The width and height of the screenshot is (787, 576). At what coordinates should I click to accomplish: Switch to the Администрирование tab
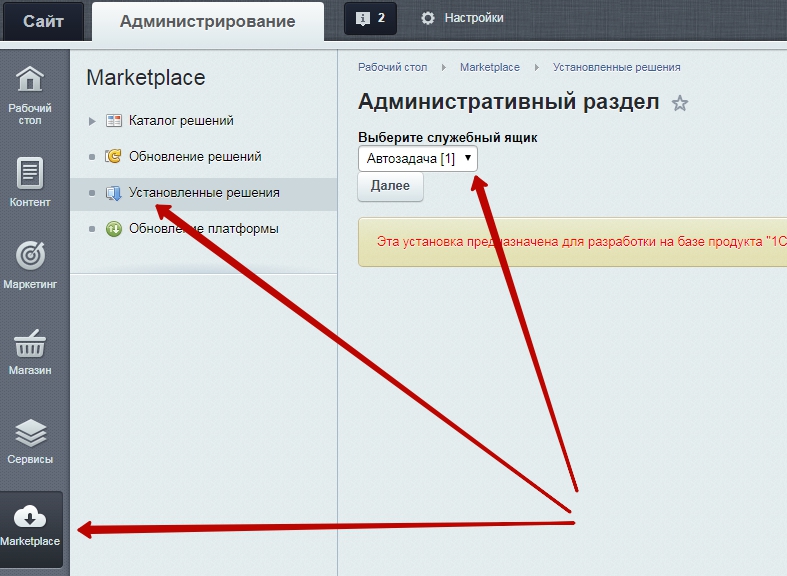tap(207, 21)
